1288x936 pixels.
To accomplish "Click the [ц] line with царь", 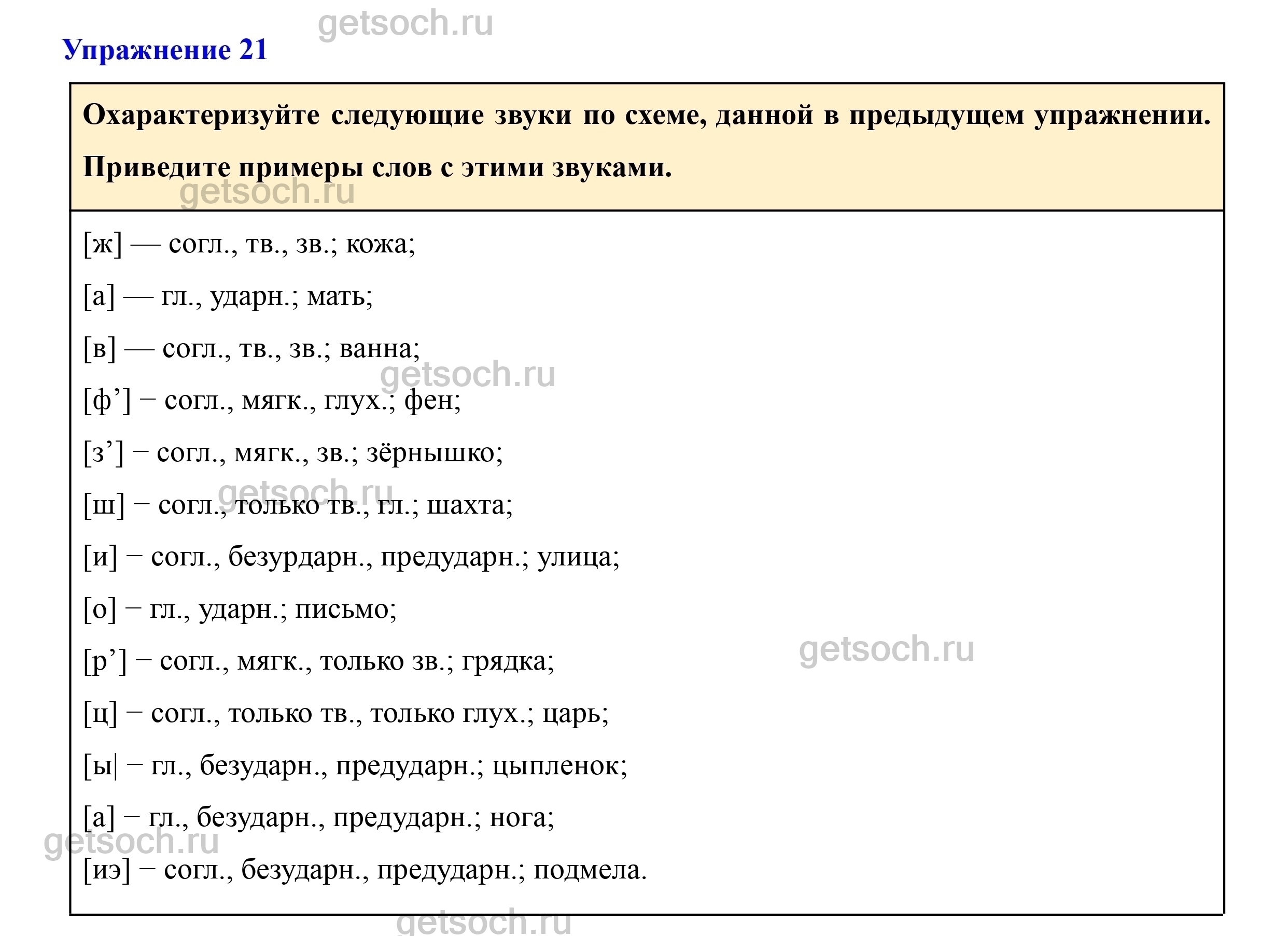I will tap(346, 714).
